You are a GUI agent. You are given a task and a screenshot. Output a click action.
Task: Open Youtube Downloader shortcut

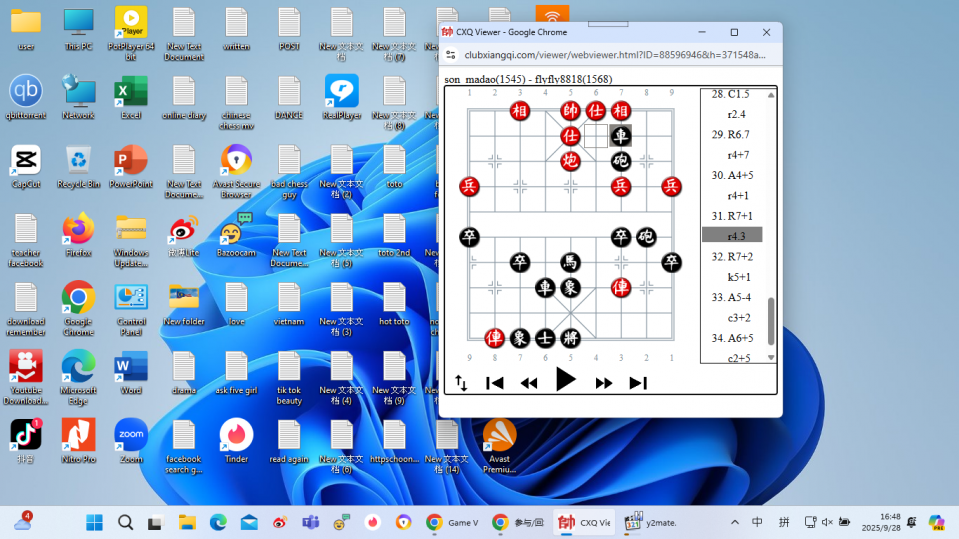[x=26, y=377]
